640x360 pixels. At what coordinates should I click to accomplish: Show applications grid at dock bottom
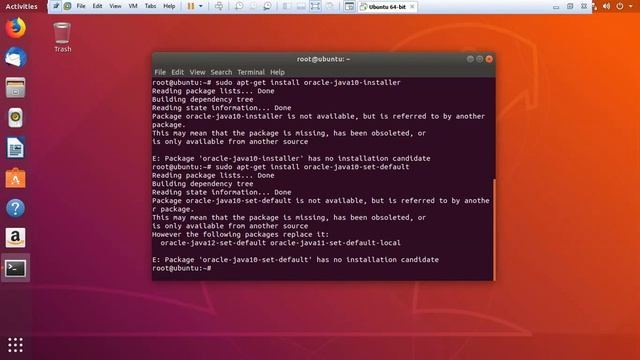(x=16, y=345)
